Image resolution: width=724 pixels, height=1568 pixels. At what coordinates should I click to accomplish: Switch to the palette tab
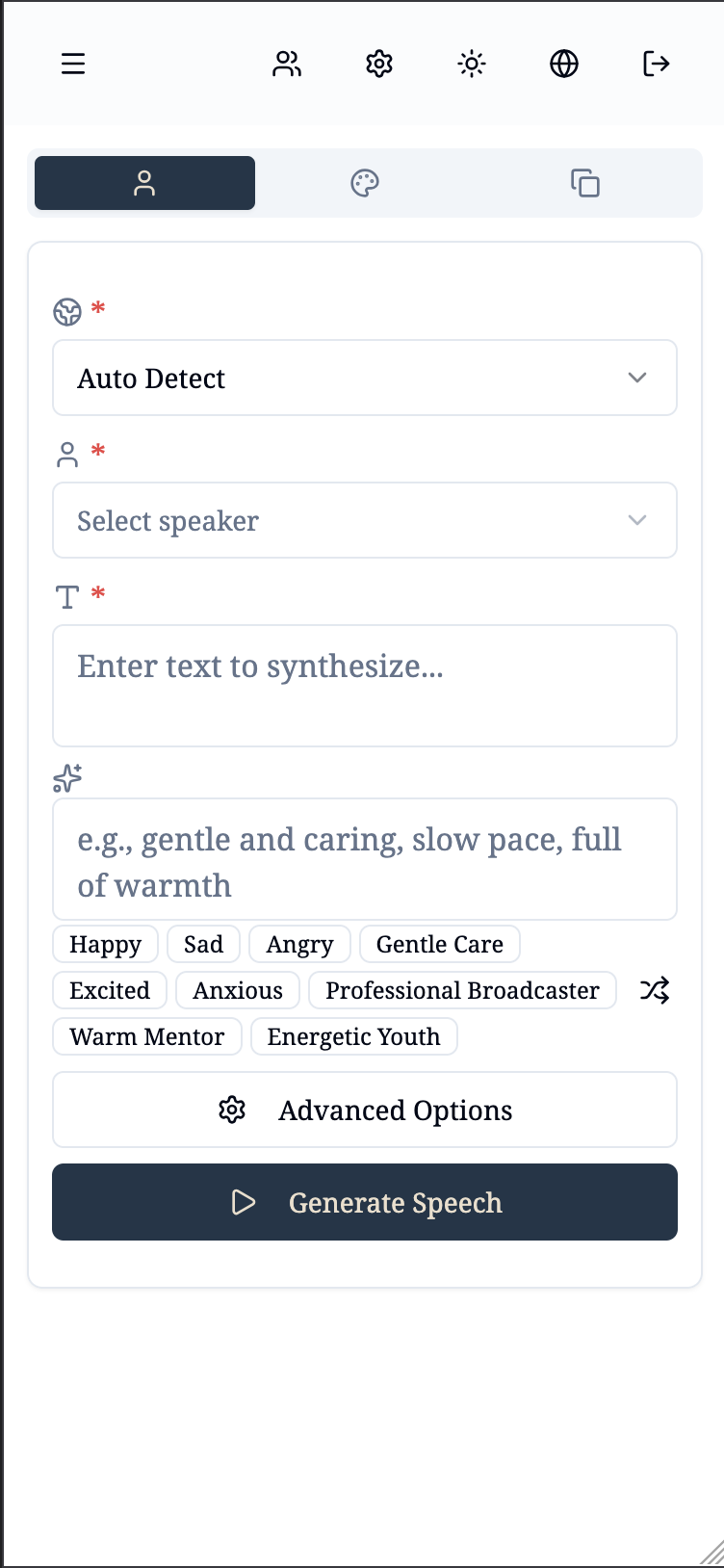click(x=365, y=183)
